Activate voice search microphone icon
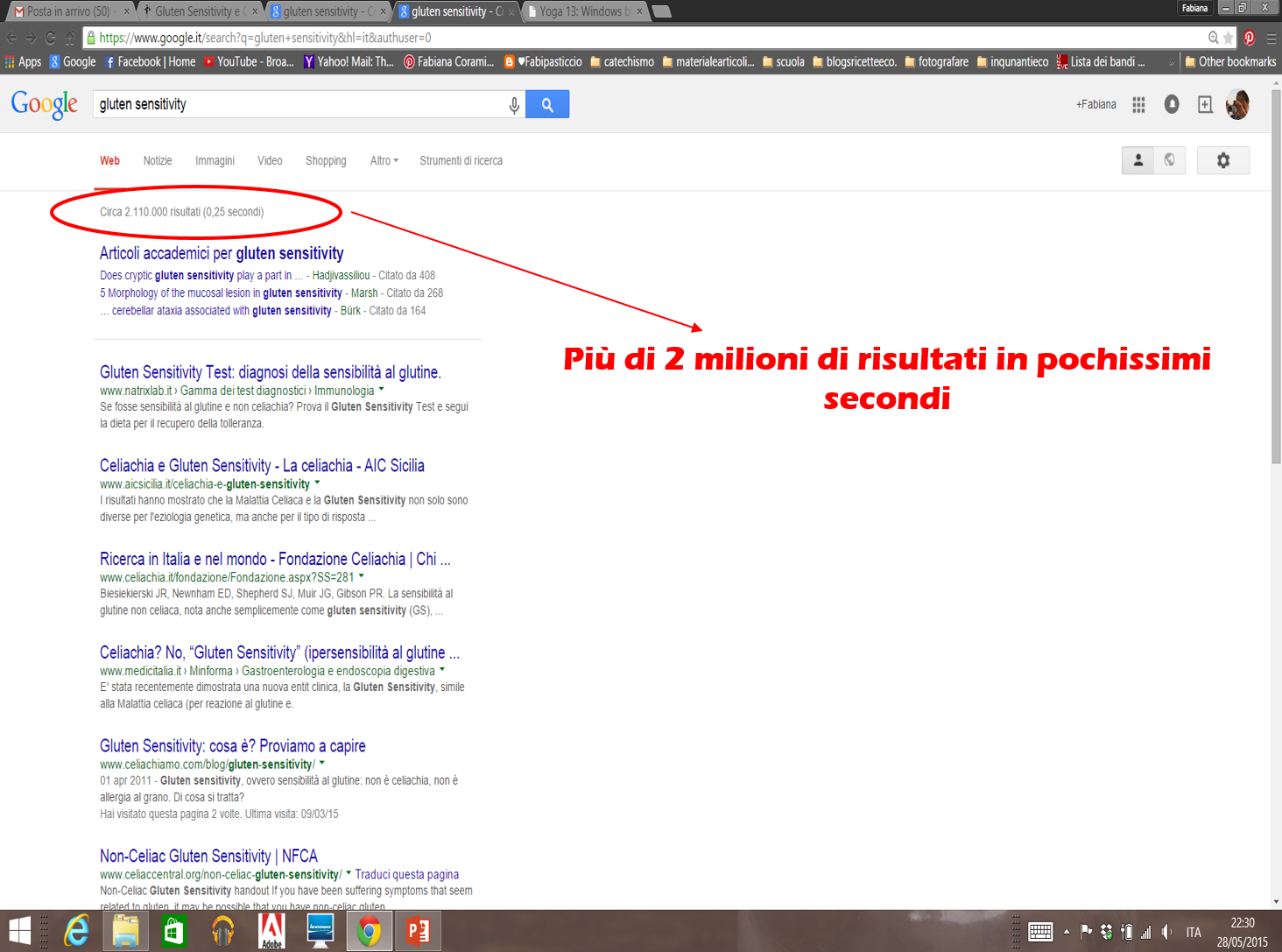Viewport: 1282px width, 952px height. [514, 105]
